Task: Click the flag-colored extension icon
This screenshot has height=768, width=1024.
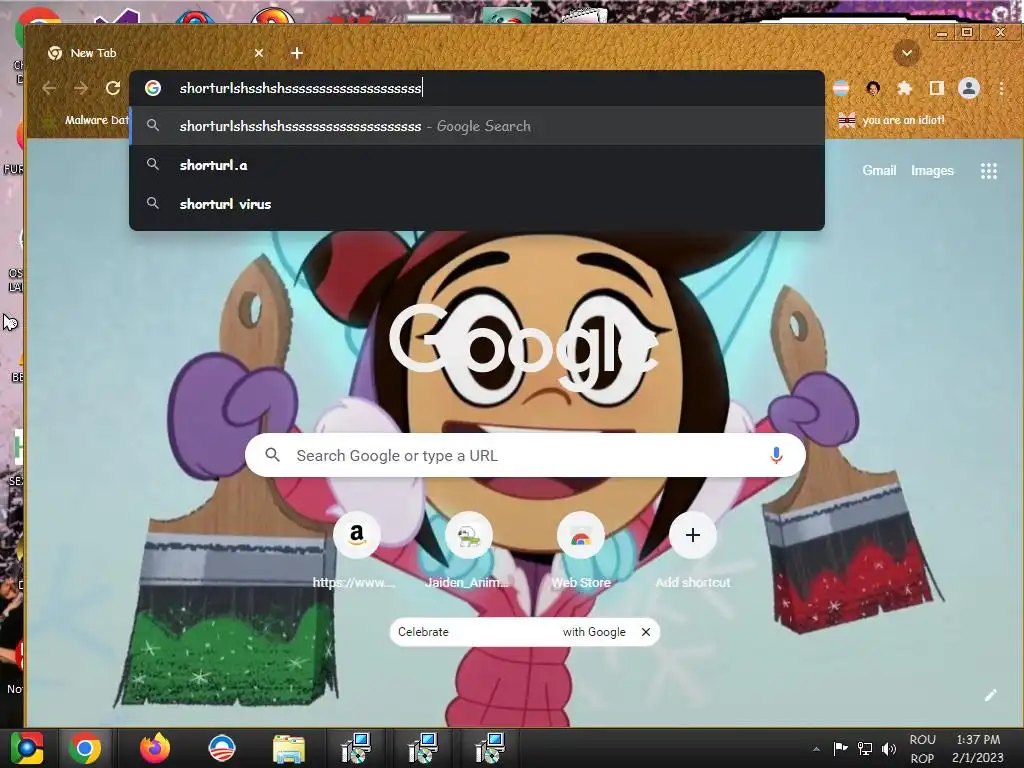Action: pos(841,88)
